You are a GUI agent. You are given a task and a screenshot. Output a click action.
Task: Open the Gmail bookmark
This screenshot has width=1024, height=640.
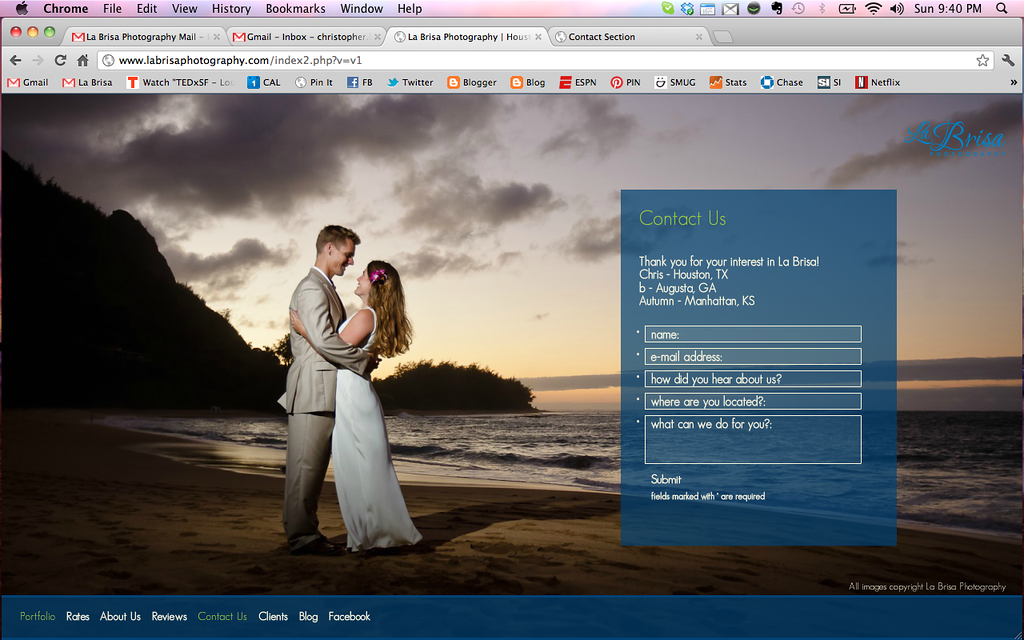pyautogui.click(x=28, y=82)
